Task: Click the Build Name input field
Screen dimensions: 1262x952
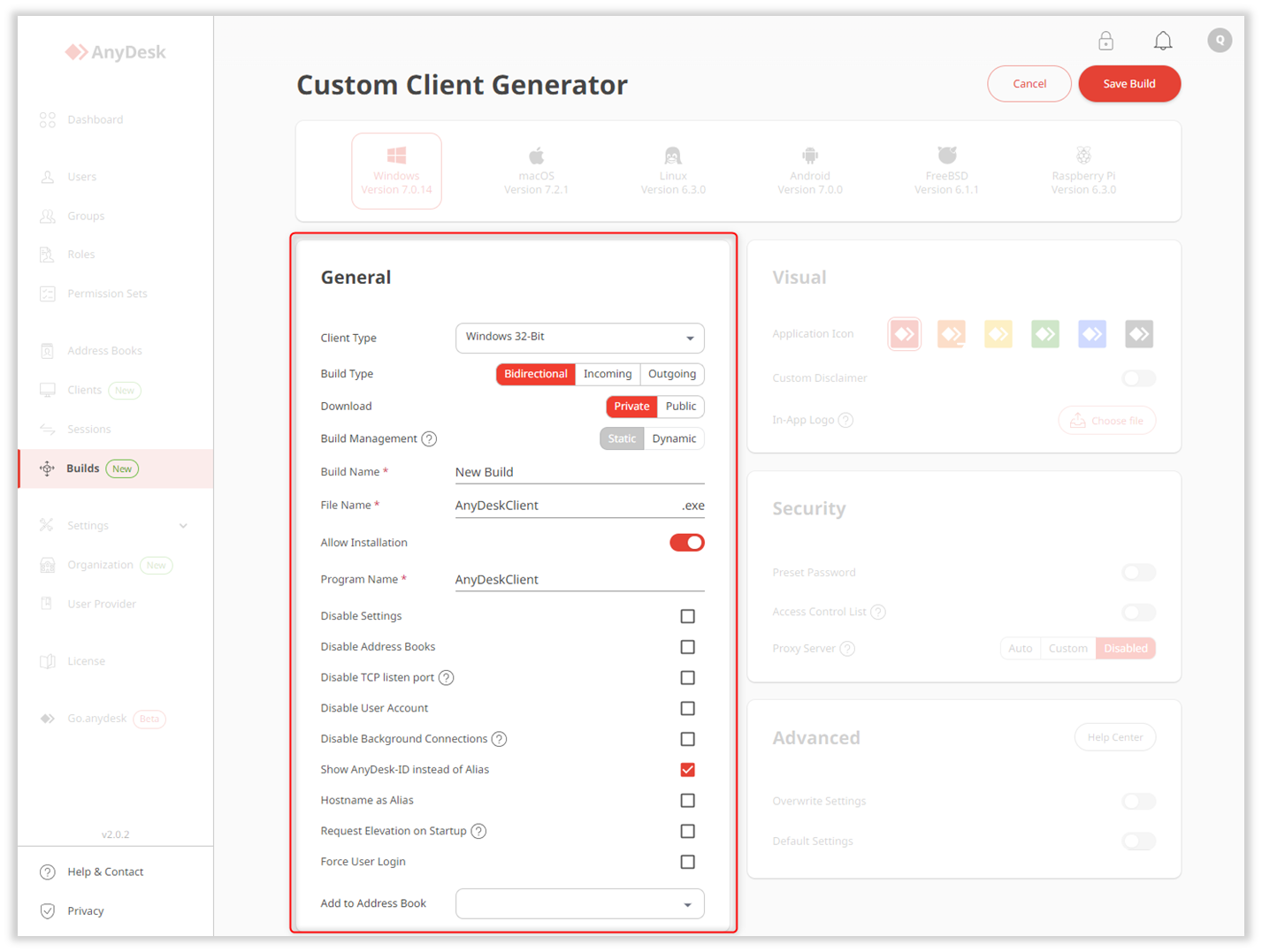Action: click(580, 473)
